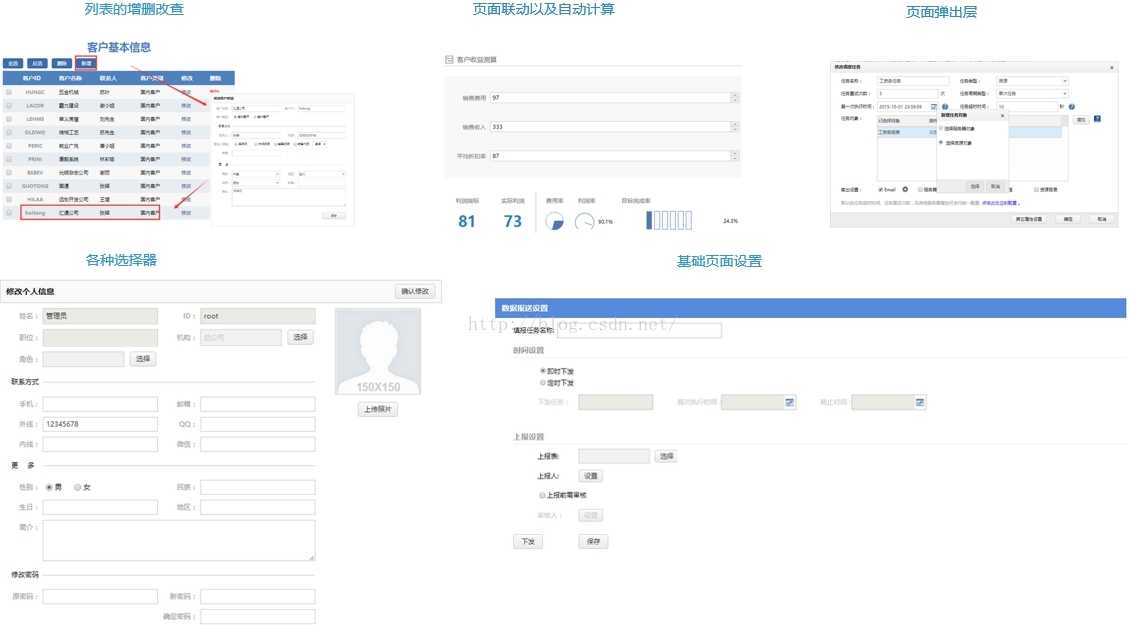
Task: Check the 上报前需审核 checkbox
Action: 542,495
